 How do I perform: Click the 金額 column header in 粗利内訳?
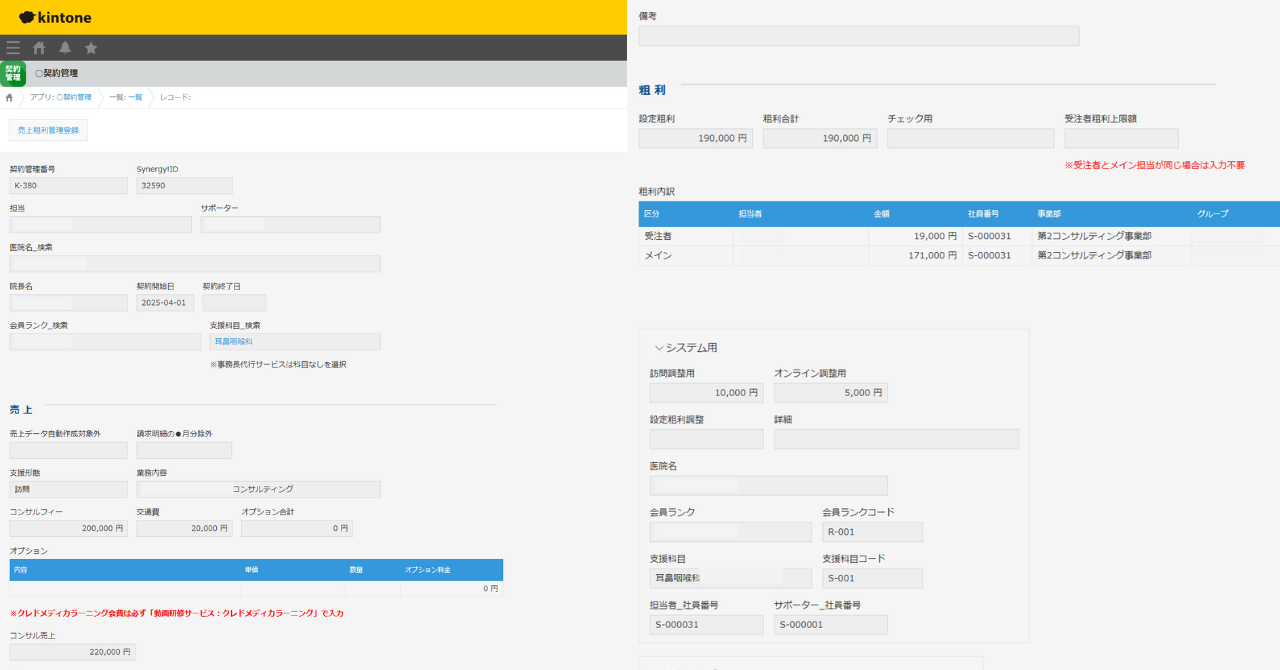(882, 214)
